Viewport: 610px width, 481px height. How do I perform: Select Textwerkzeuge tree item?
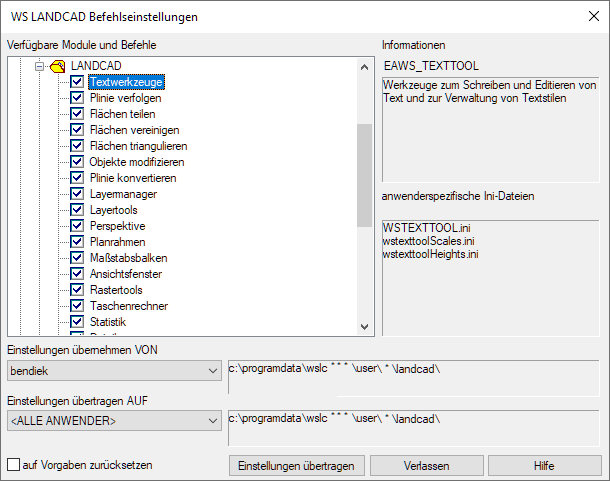point(127,82)
